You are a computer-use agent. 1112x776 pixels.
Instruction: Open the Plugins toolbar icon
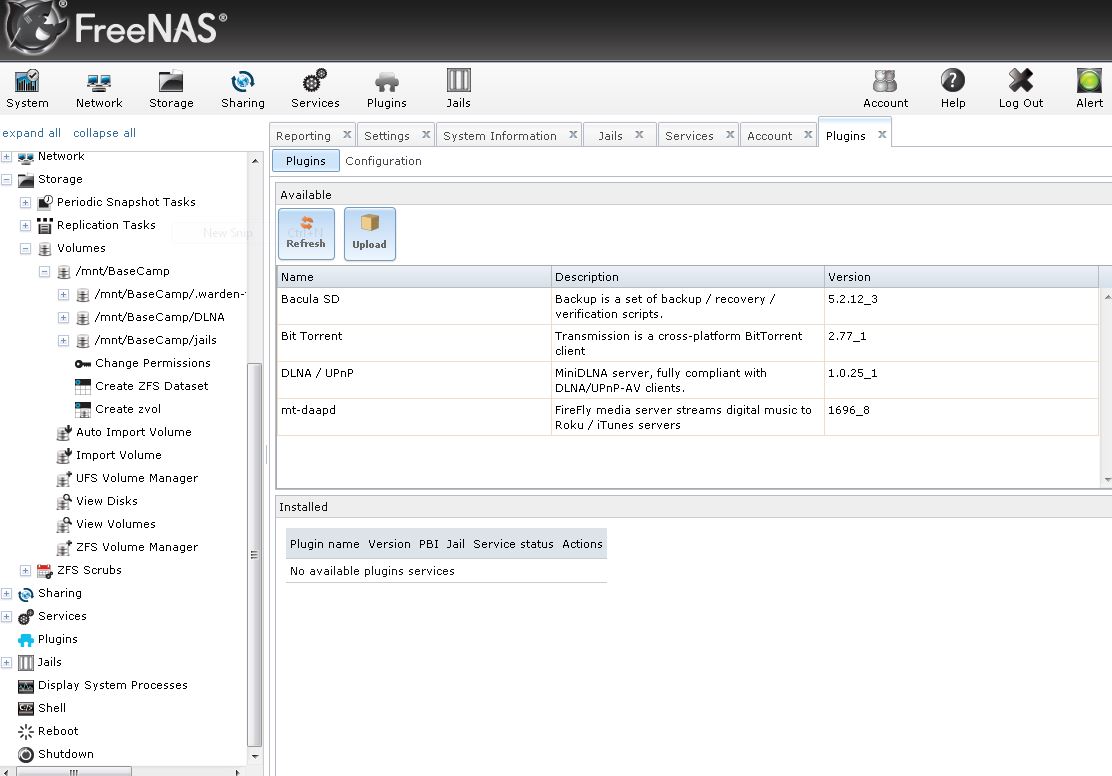point(387,89)
